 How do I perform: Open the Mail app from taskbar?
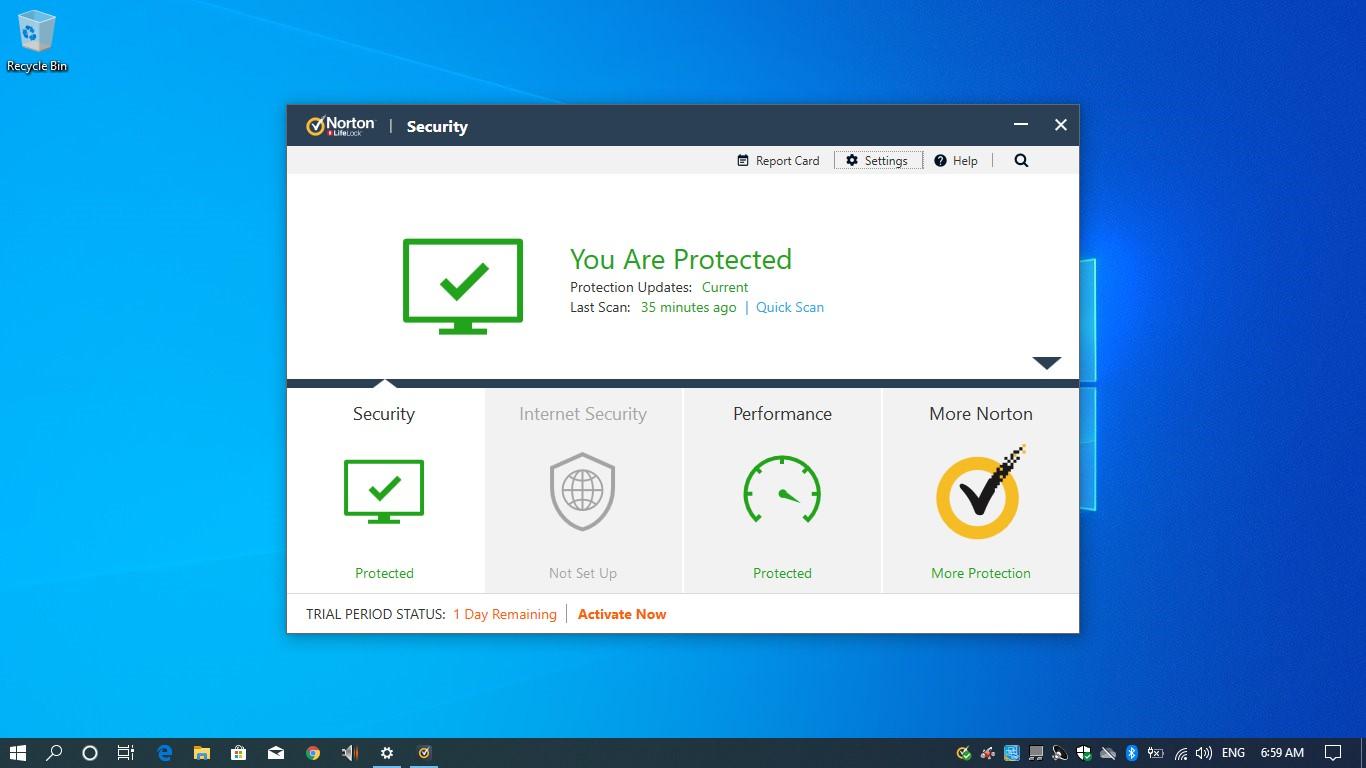pos(276,753)
